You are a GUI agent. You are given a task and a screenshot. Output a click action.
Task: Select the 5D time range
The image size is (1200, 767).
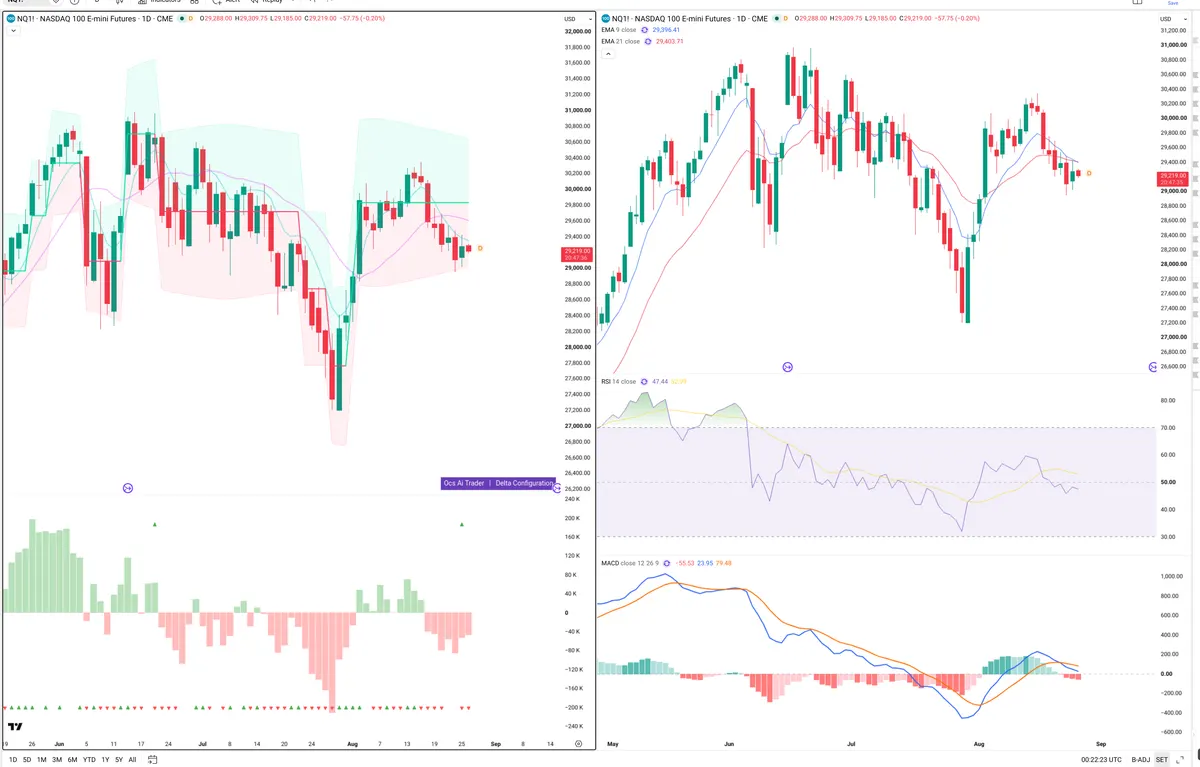[27, 759]
